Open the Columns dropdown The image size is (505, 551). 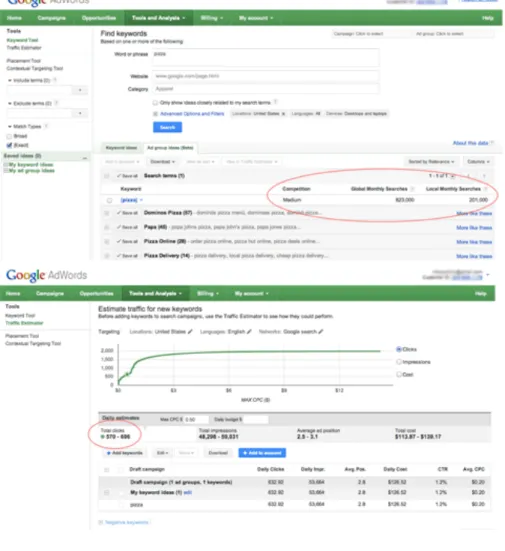pyautogui.click(x=478, y=162)
